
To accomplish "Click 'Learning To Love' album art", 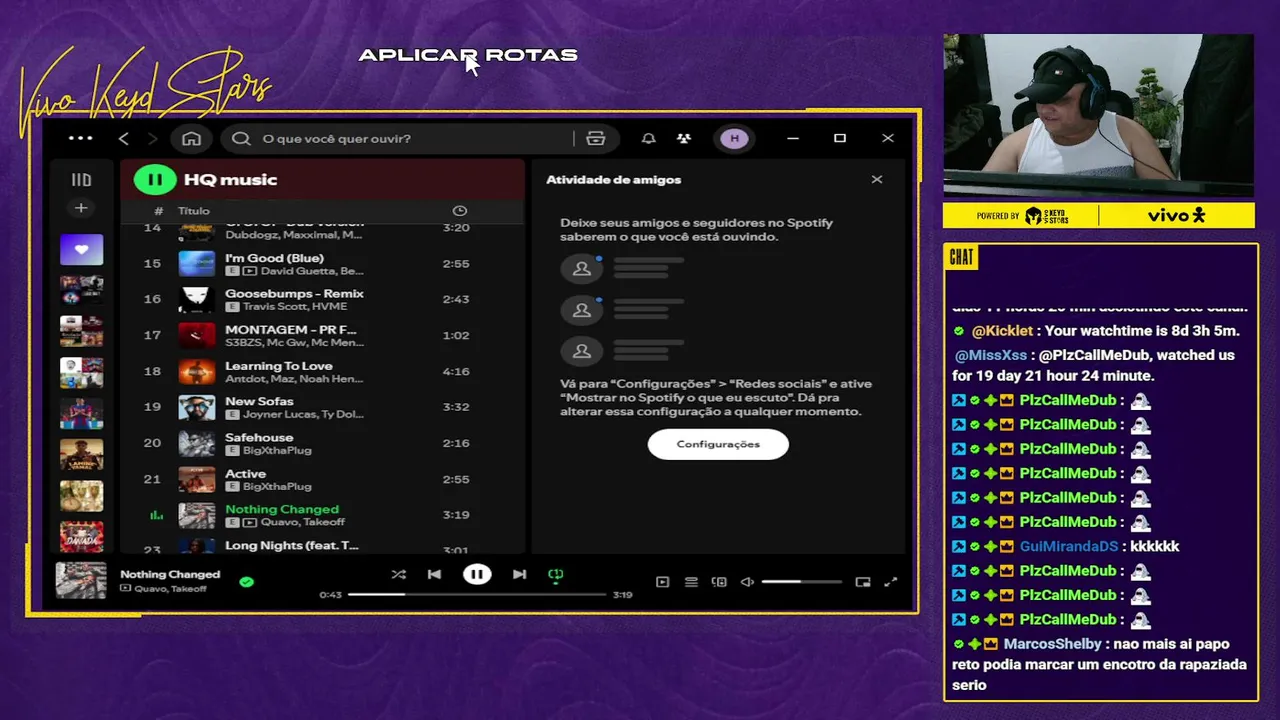I will pyautogui.click(x=197, y=371).
